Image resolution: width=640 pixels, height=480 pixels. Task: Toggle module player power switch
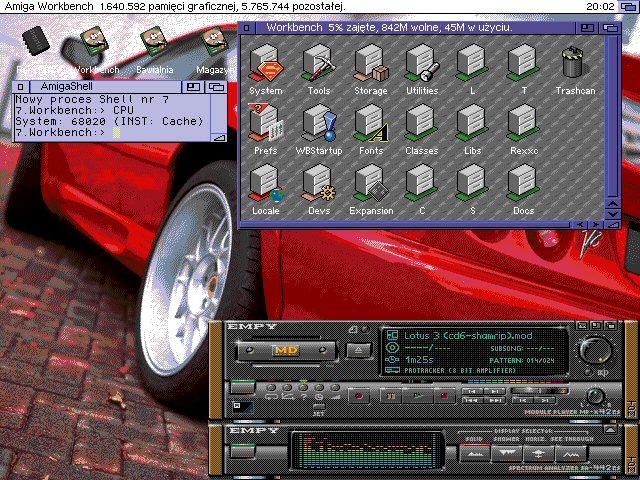point(242,387)
